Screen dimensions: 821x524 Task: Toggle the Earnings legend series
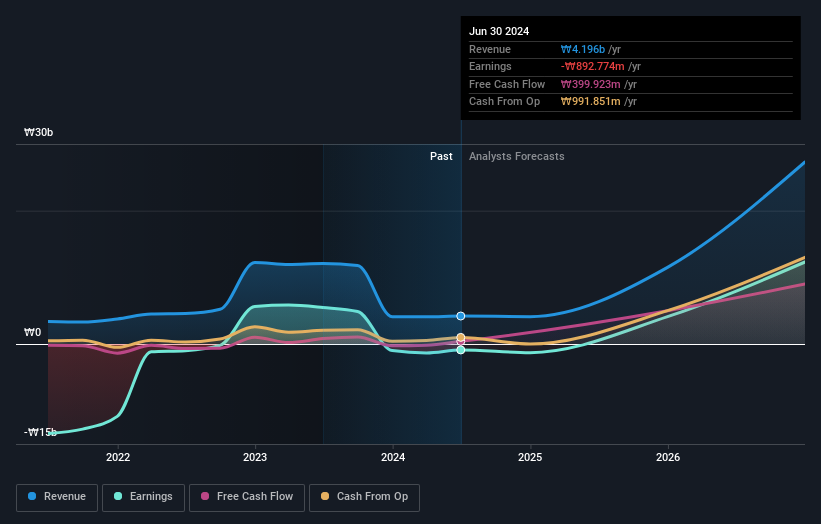[143, 497]
